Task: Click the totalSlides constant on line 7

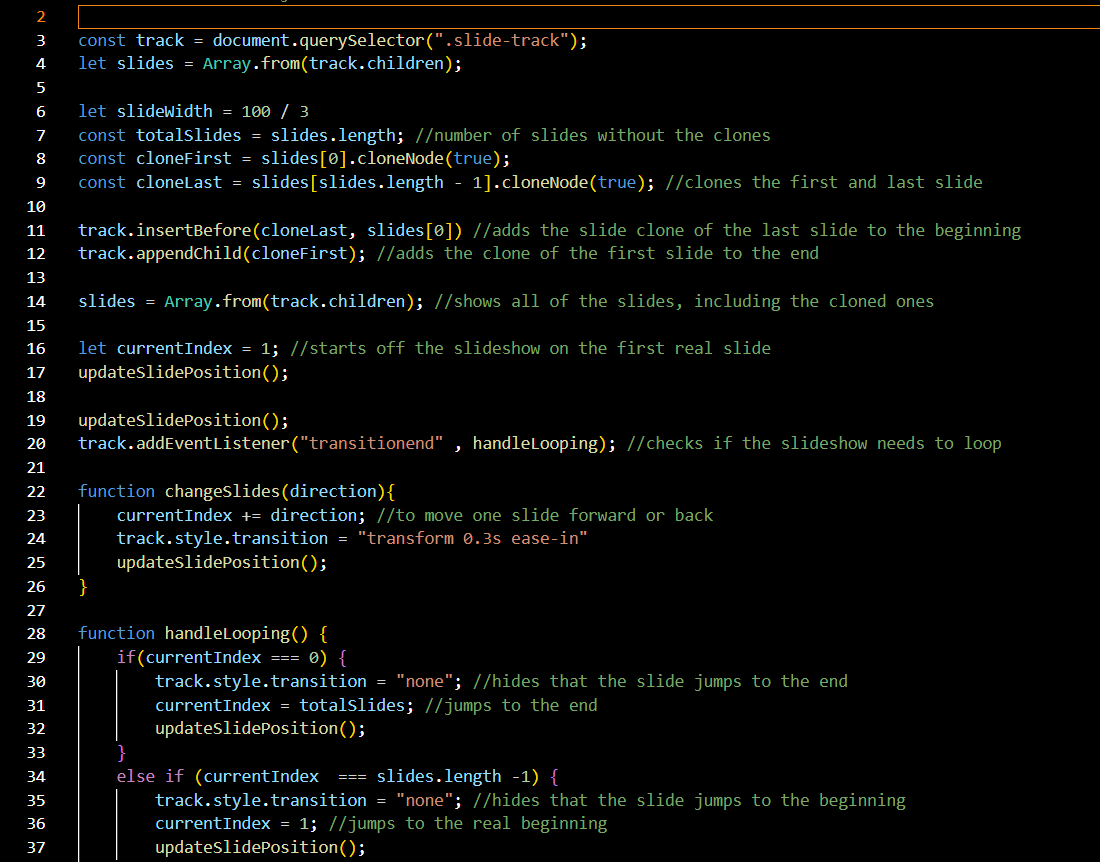Action: click(x=188, y=135)
